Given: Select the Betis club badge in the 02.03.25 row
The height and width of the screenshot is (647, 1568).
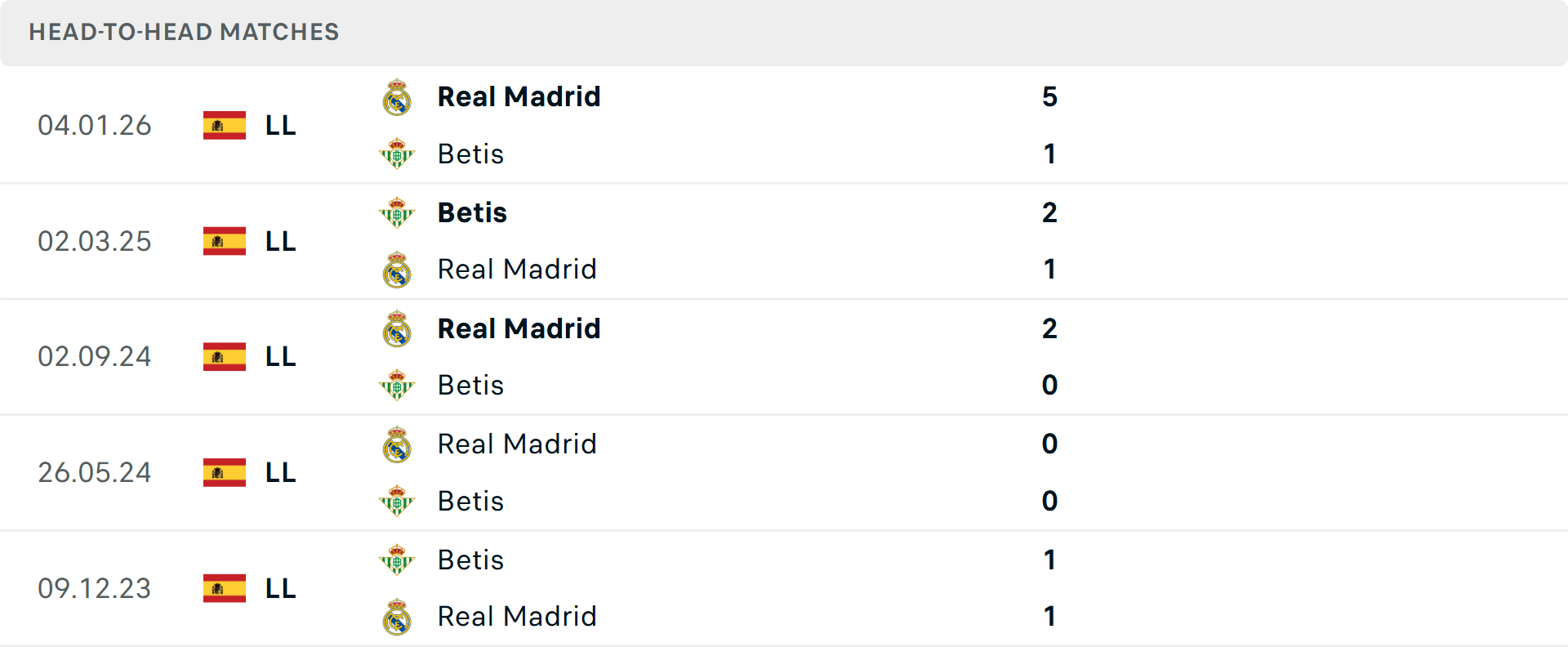Looking at the screenshot, I should click(397, 212).
